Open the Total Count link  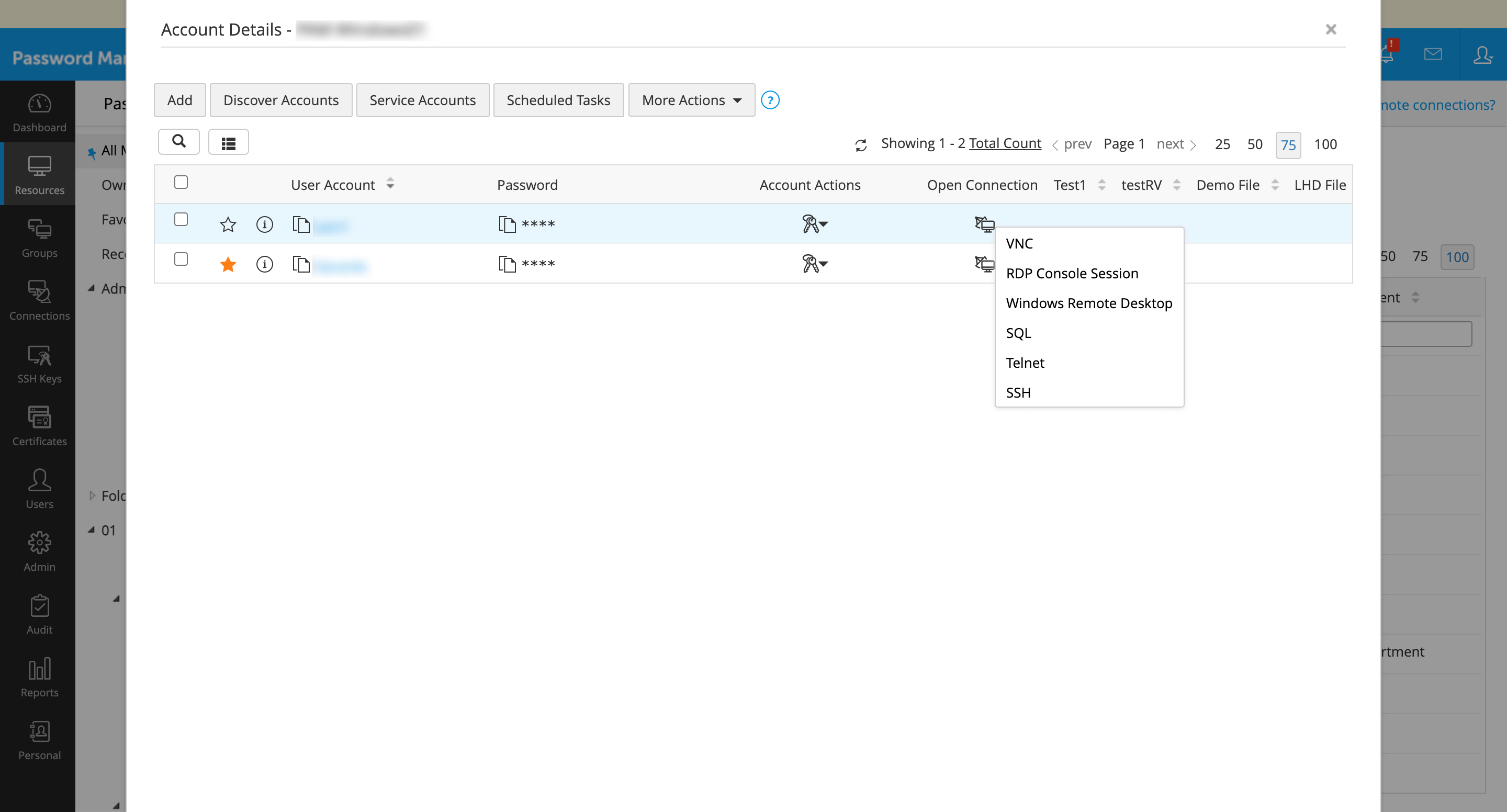coord(1005,143)
